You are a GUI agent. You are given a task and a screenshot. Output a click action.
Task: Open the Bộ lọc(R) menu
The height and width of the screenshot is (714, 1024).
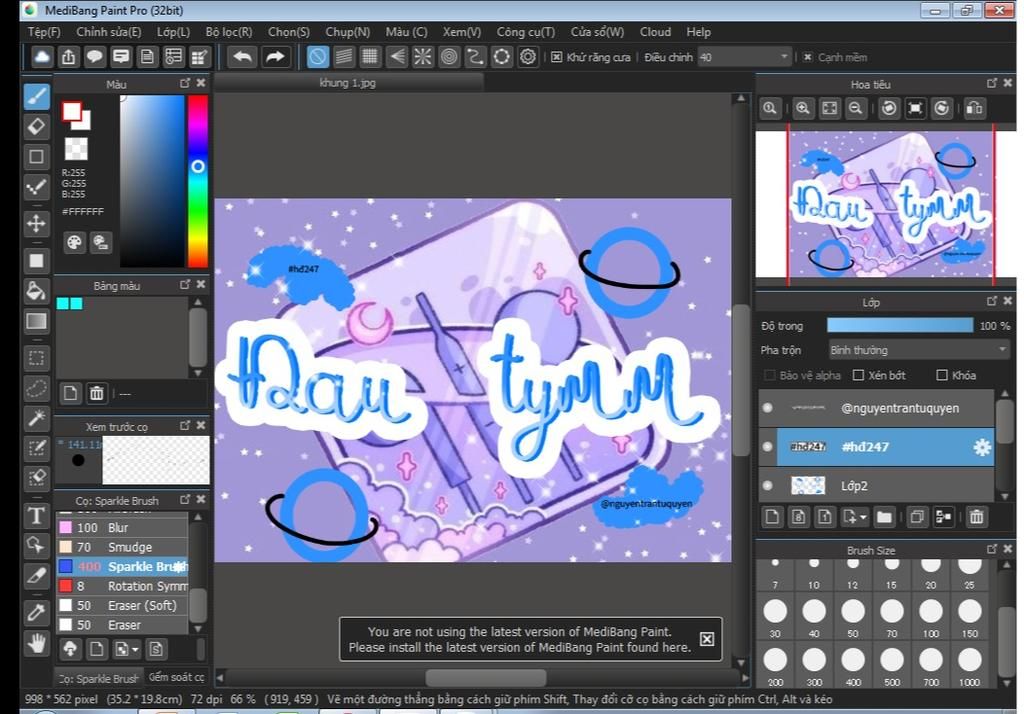[x=229, y=32]
